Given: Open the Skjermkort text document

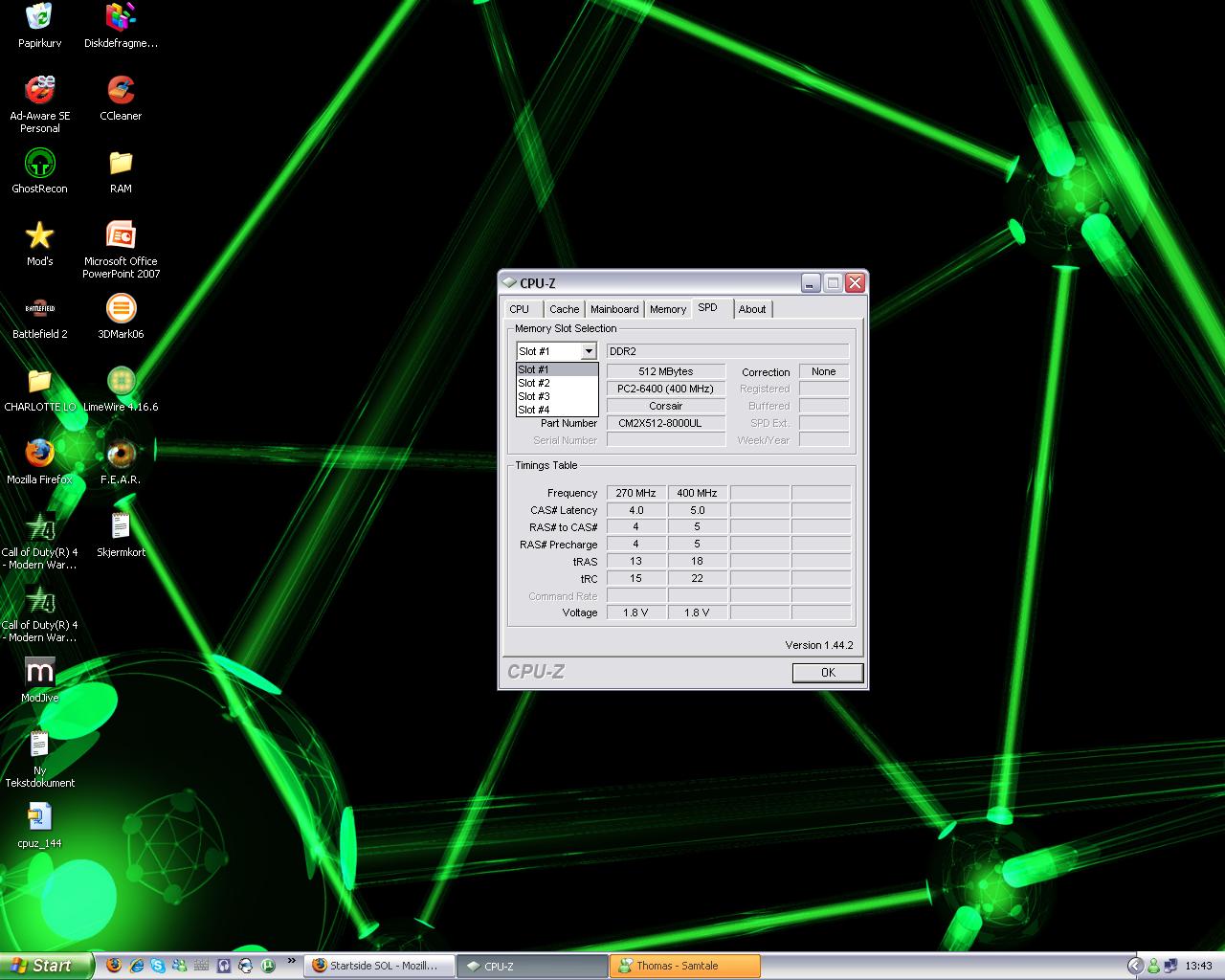Looking at the screenshot, I should pyautogui.click(x=121, y=535).
